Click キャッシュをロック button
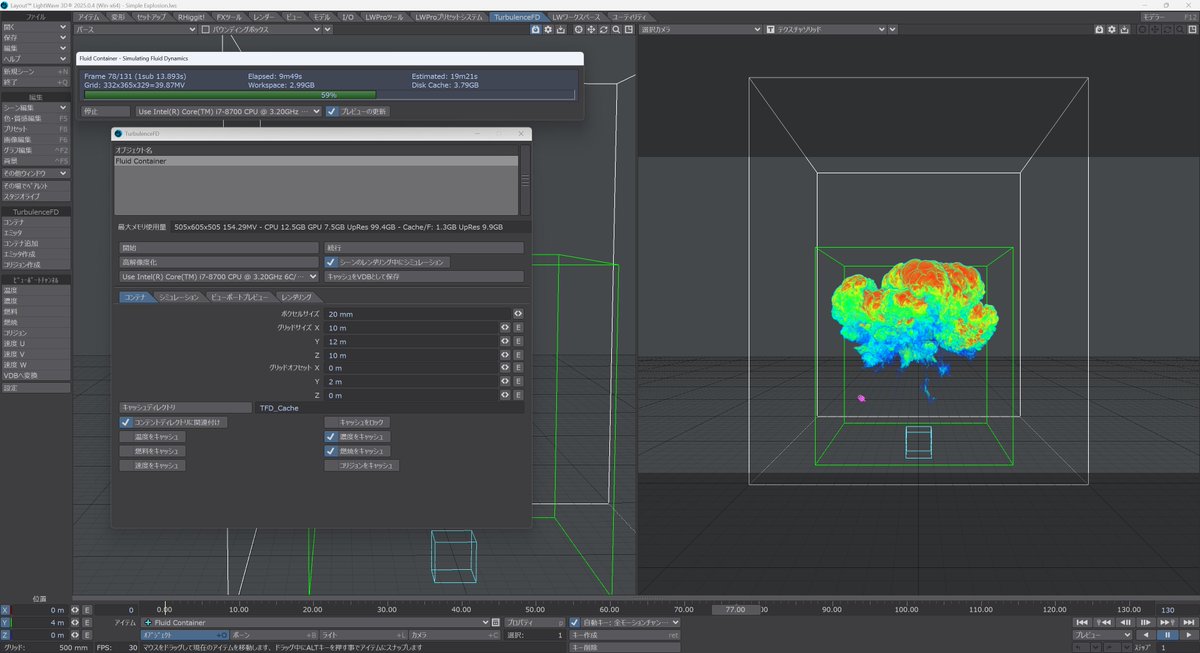This screenshot has width=1200, height=653. [x=357, y=423]
